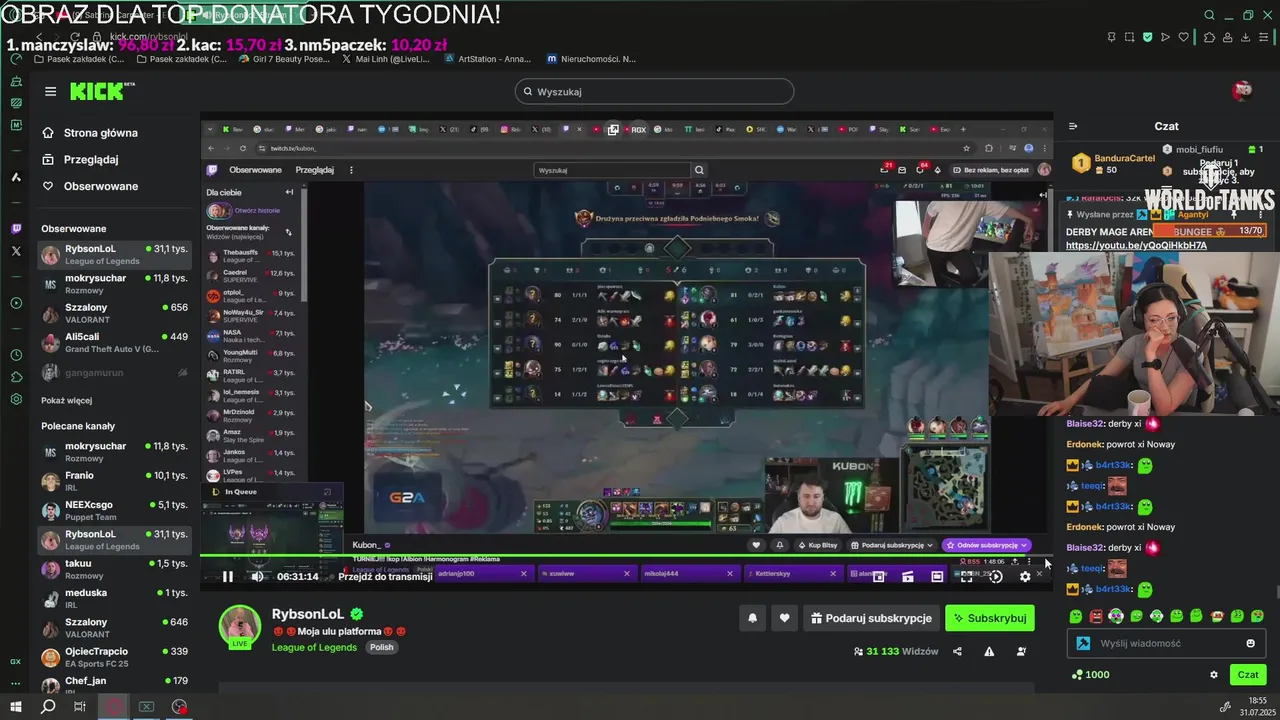This screenshot has height=720, width=1280.
Task: Open the Windows taskbar search
Action: (x=48, y=706)
